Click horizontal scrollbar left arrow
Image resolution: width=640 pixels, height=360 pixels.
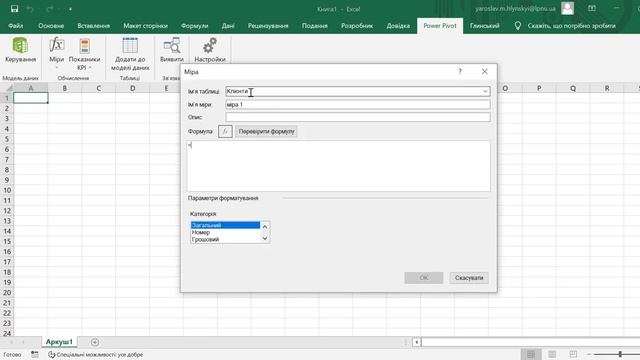416,342
